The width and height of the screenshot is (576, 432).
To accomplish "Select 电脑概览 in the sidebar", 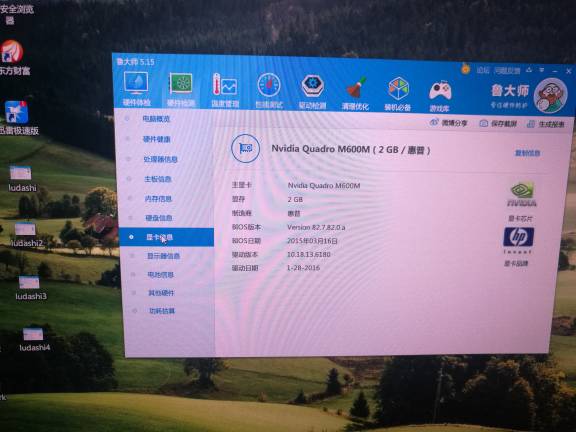I will pos(156,119).
